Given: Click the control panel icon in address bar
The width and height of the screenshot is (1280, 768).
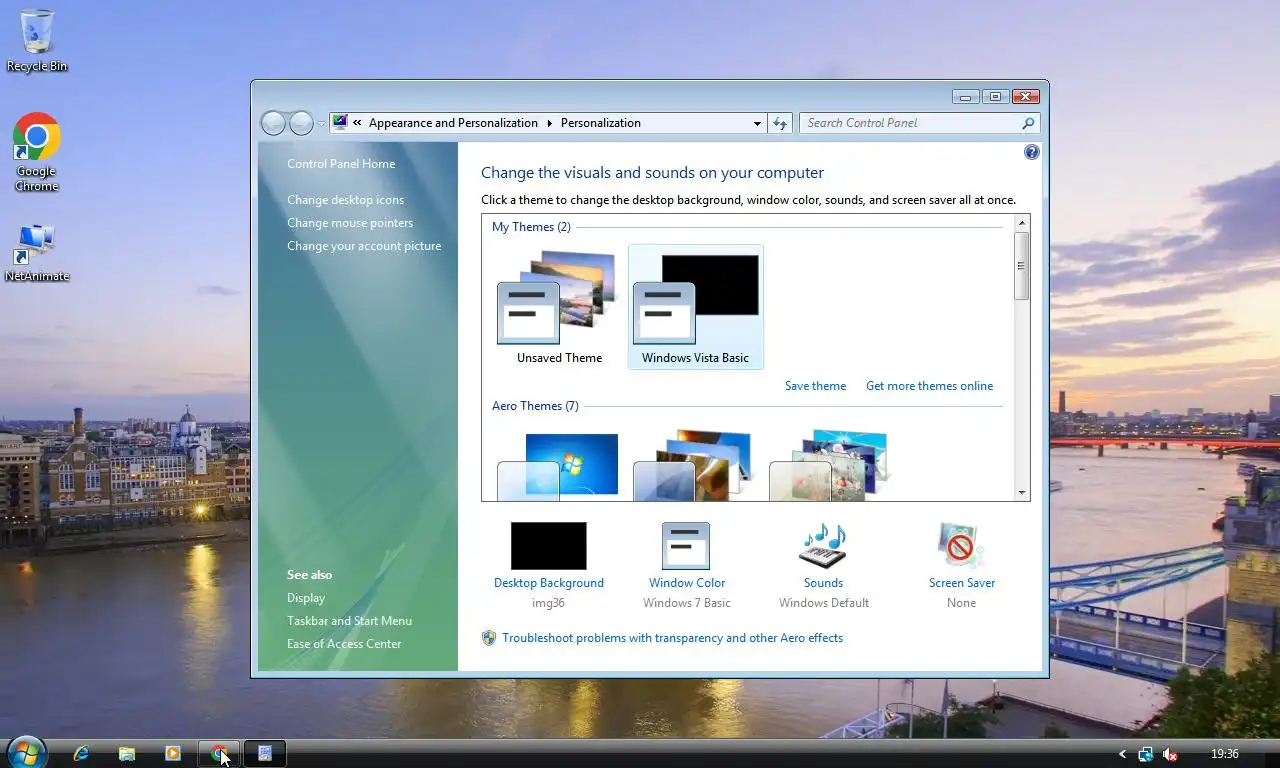Looking at the screenshot, I should pos(340,122).
